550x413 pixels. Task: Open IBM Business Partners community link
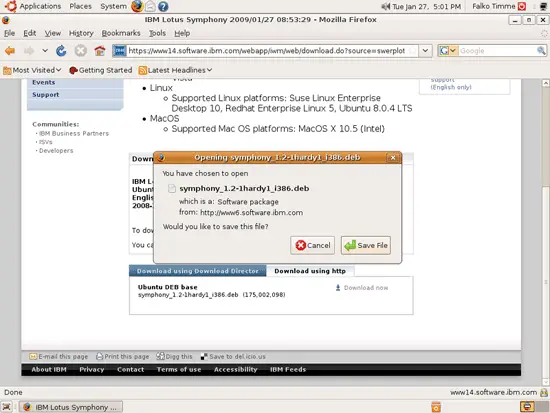74,134
